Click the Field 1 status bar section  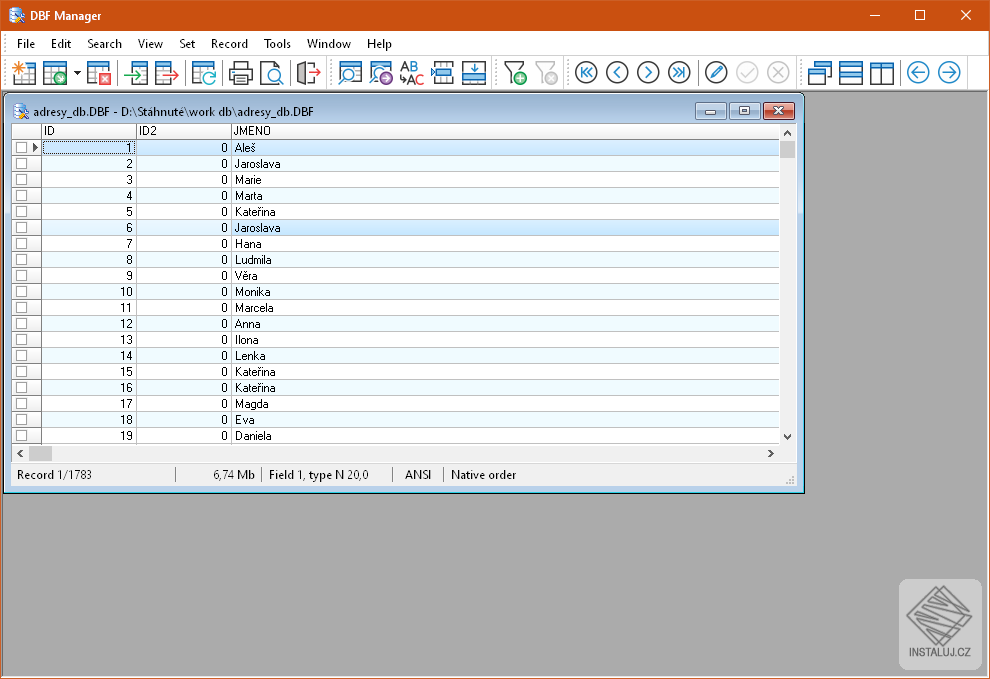click(322, 474)
